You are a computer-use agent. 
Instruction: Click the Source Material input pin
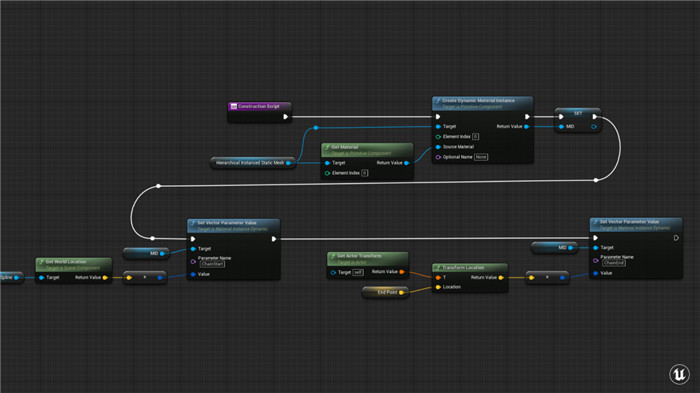pyautogui.click(x=438, y=147)
